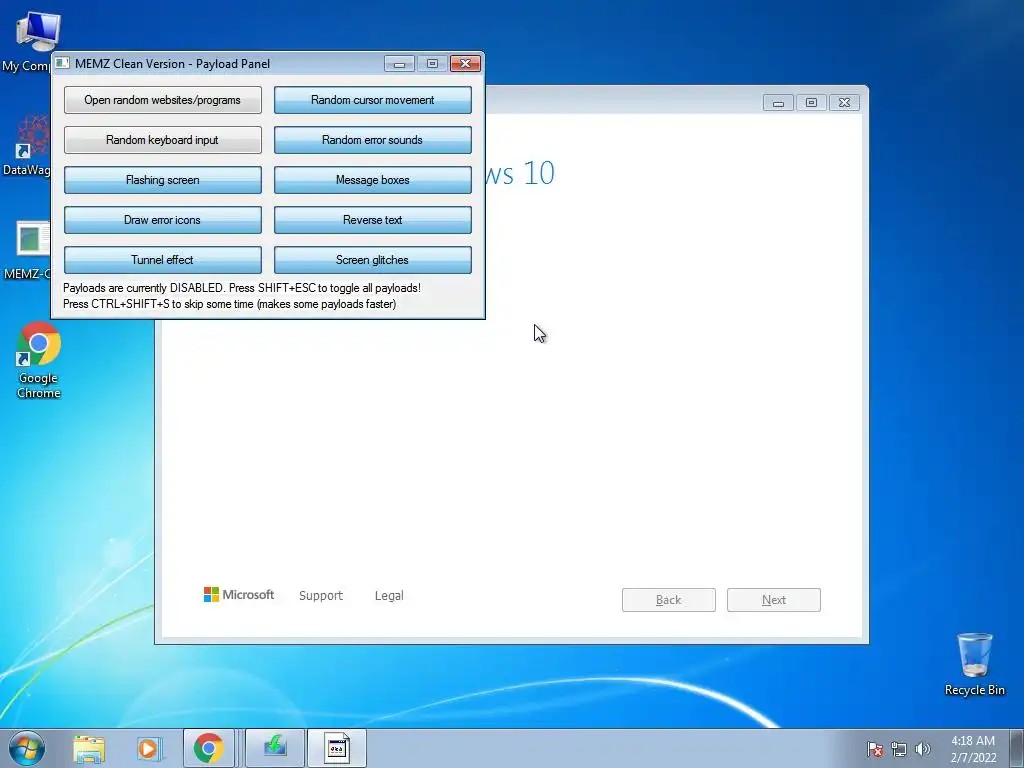Toggle Random keyboard input payload
Image resolution: width=1024 pixels, height=768 pixels.
pos(163,140)
